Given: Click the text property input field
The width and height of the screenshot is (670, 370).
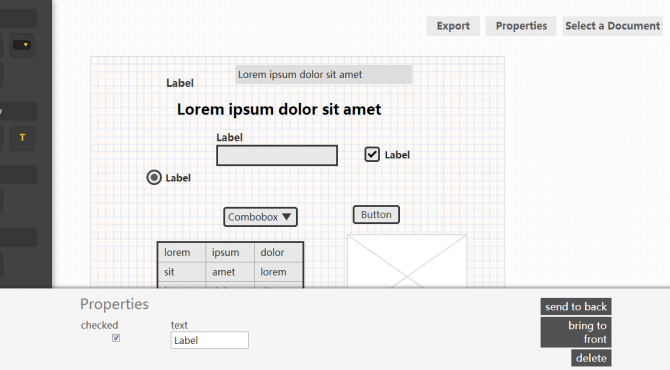Looking at the screenshot, I should pyautogui.click(x=209, y=340).
